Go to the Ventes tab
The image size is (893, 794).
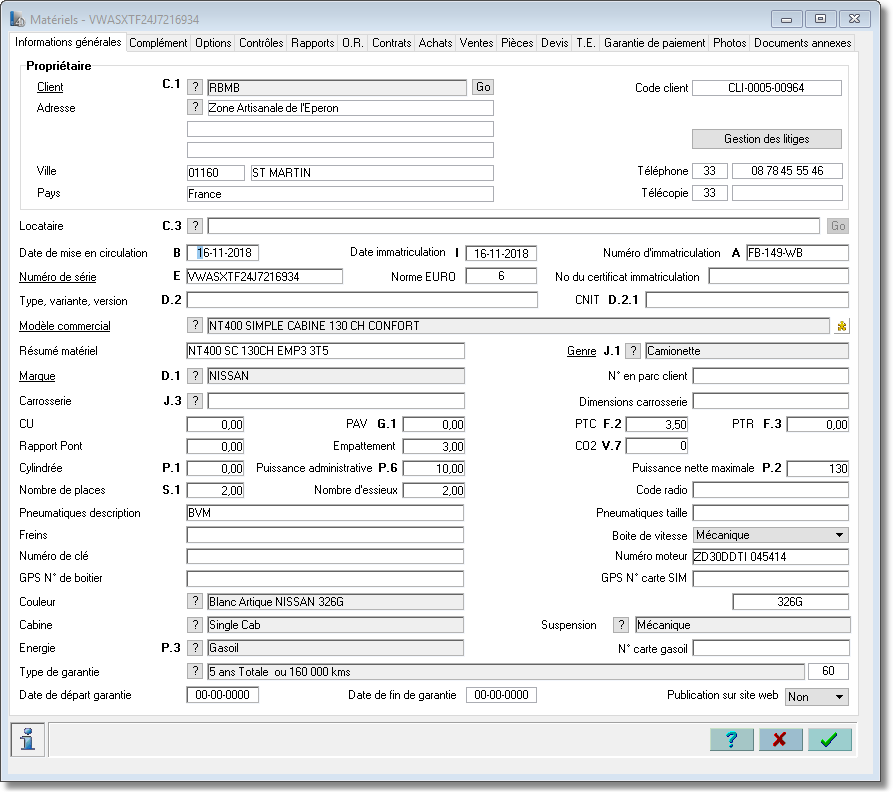(476, 43)
